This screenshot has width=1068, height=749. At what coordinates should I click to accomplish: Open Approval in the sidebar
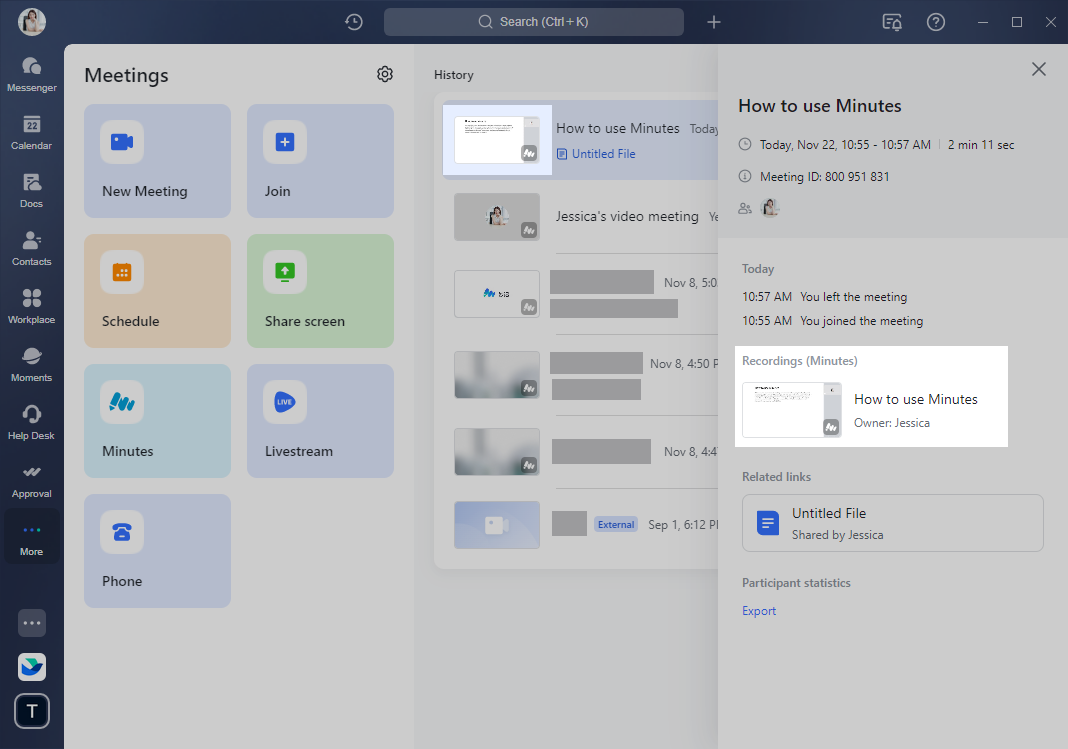tap(31, 480)
